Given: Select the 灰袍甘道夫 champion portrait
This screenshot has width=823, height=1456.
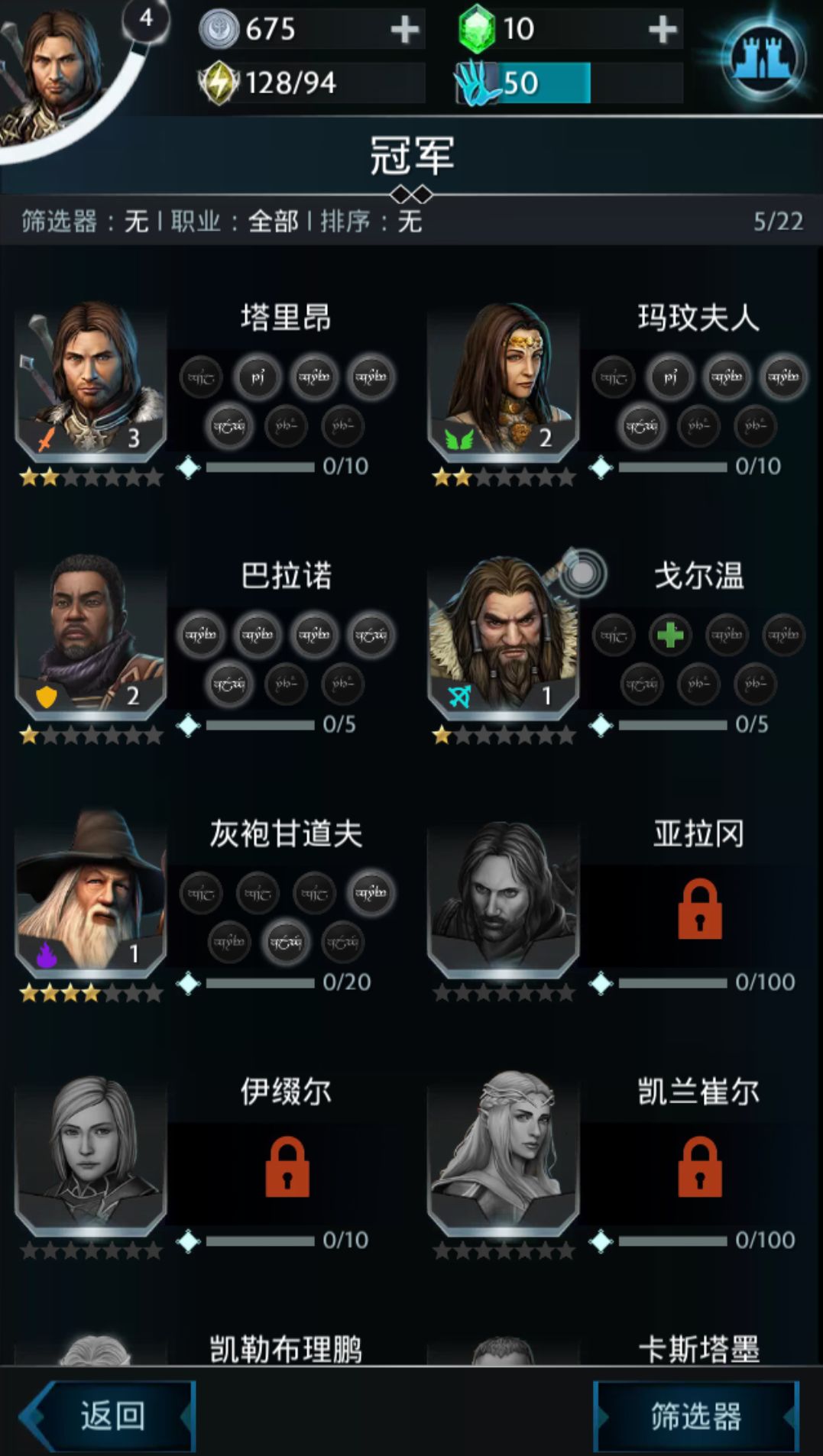Looking at the screenshot, I should coord(91,895).
